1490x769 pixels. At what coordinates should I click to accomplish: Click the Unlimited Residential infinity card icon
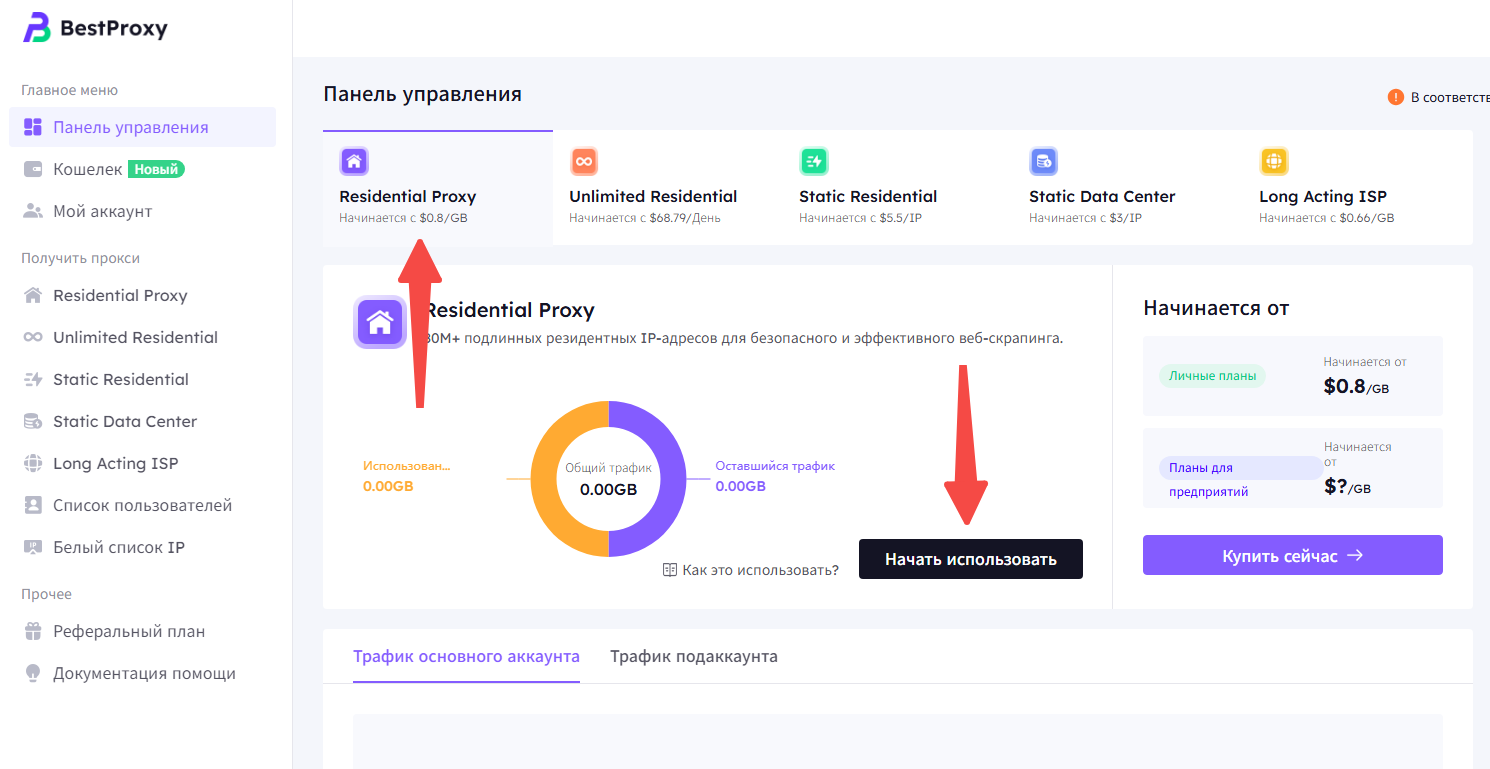[x=584, y=161]
